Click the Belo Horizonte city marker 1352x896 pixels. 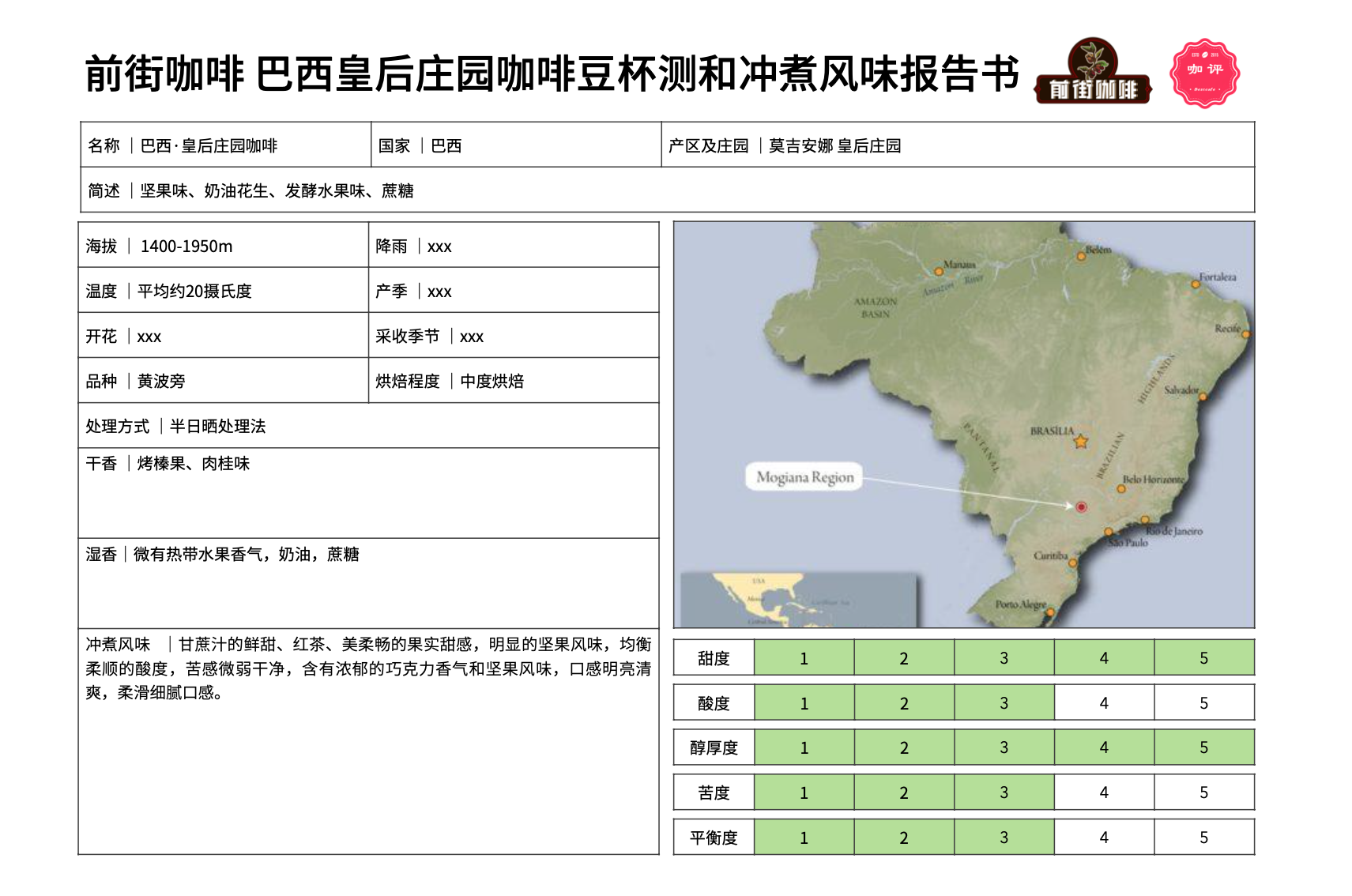pyautogui.click(x=1120, y=489)
